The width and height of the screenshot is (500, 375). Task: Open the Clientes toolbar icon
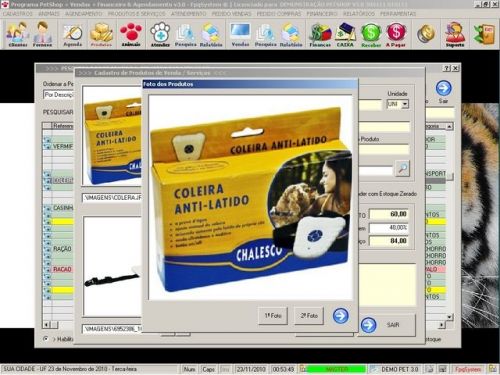pos(18,34)
